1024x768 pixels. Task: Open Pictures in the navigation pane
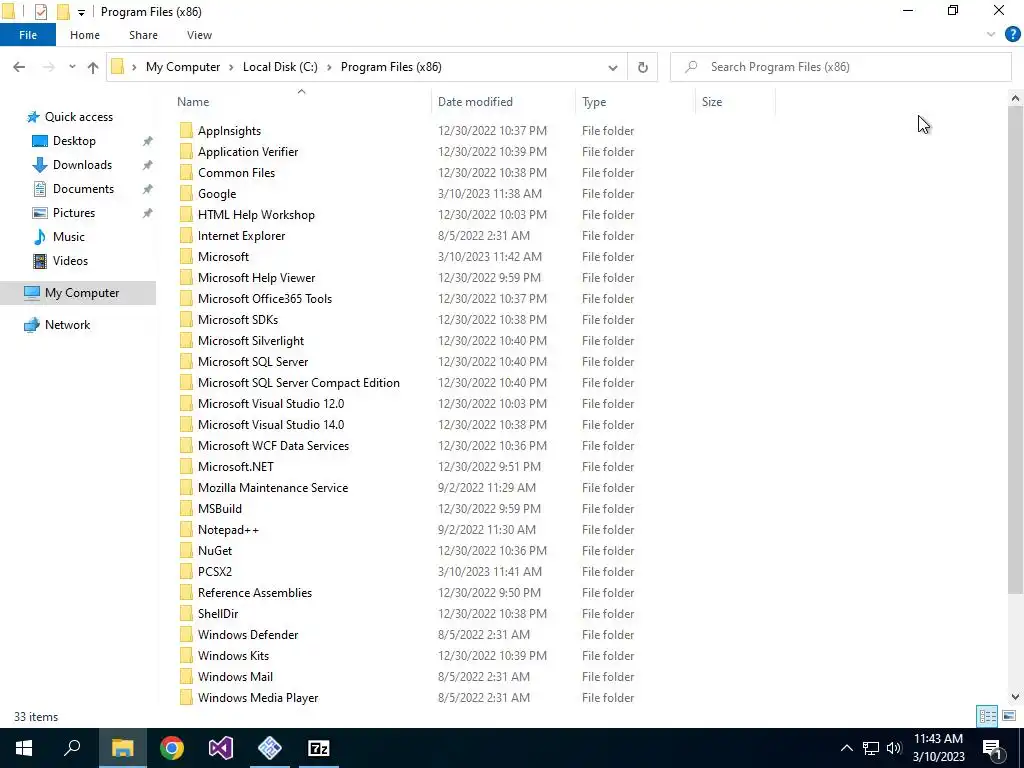coord(74,213)
